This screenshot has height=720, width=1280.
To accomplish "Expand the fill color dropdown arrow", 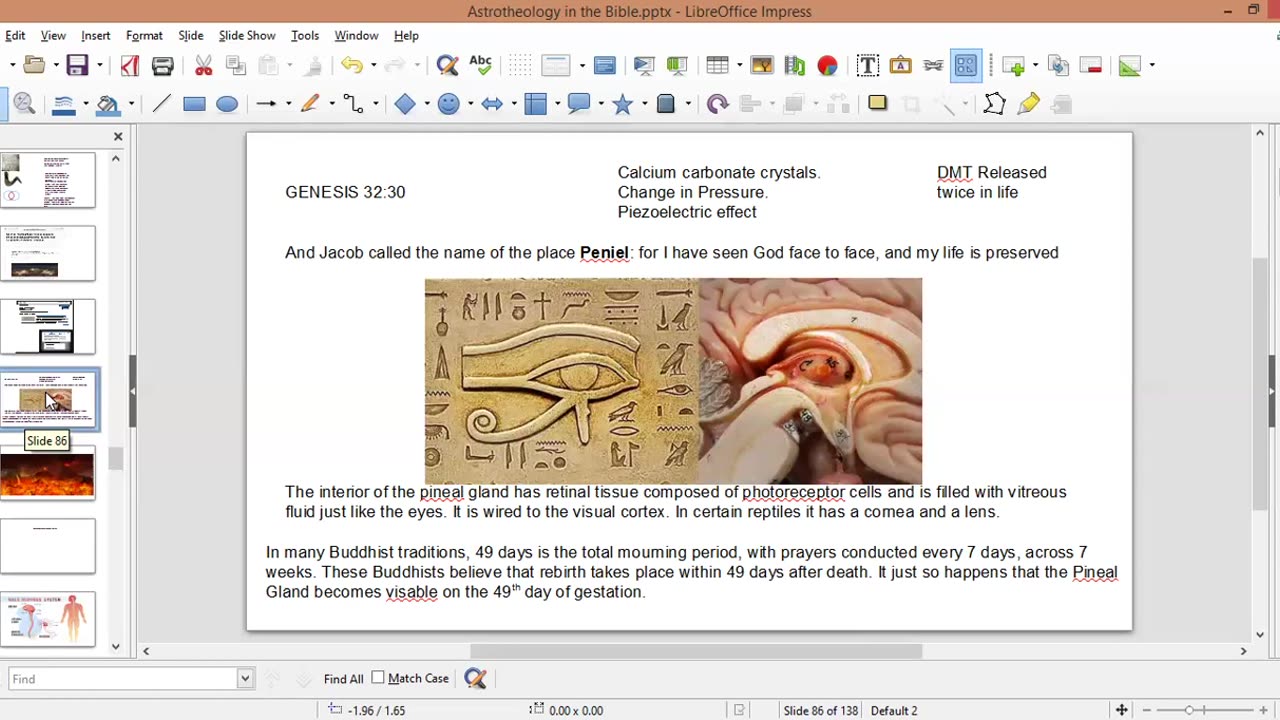I will (x=131, y=104).
